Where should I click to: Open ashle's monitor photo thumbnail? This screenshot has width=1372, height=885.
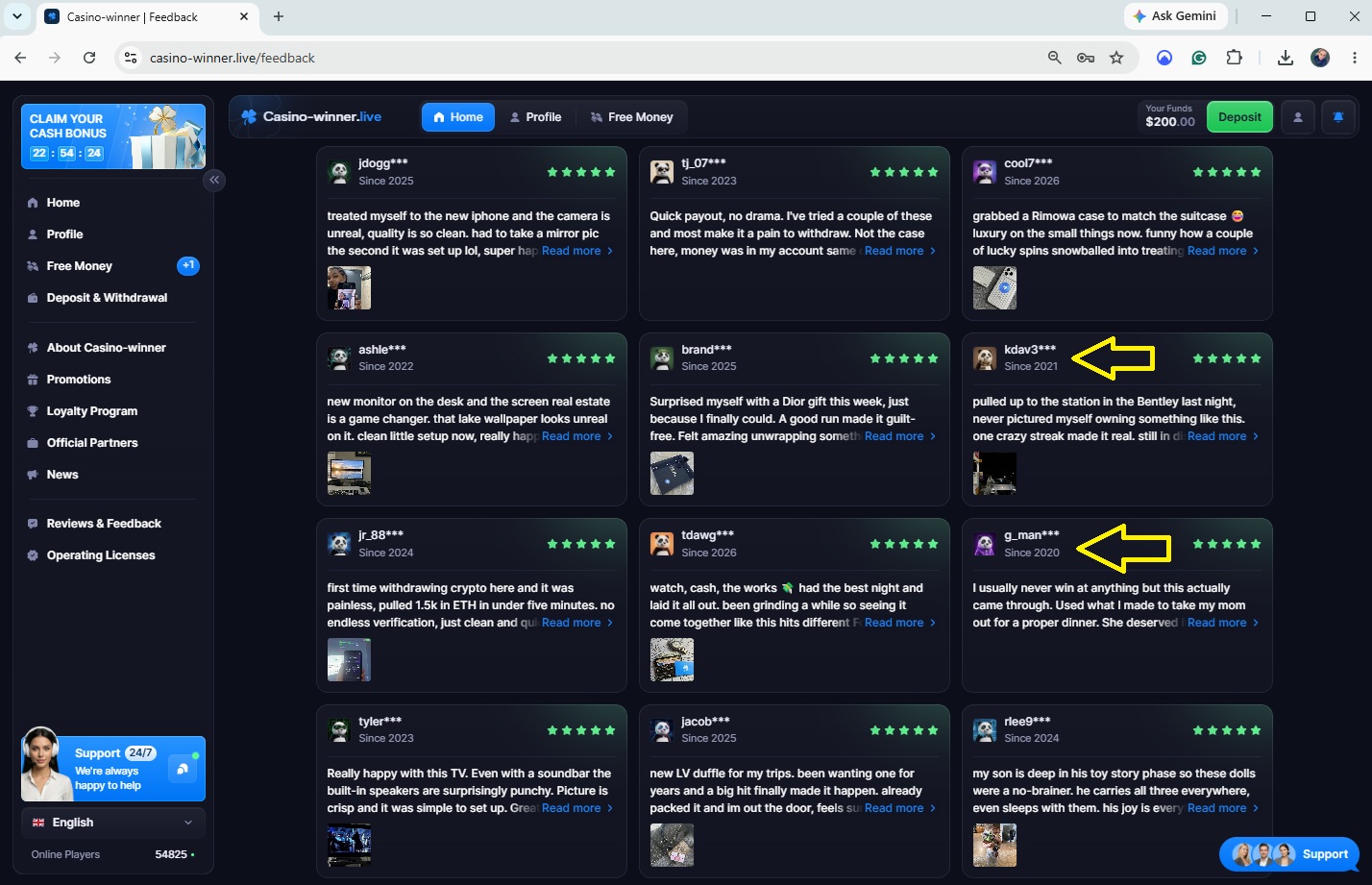[349, 474]
